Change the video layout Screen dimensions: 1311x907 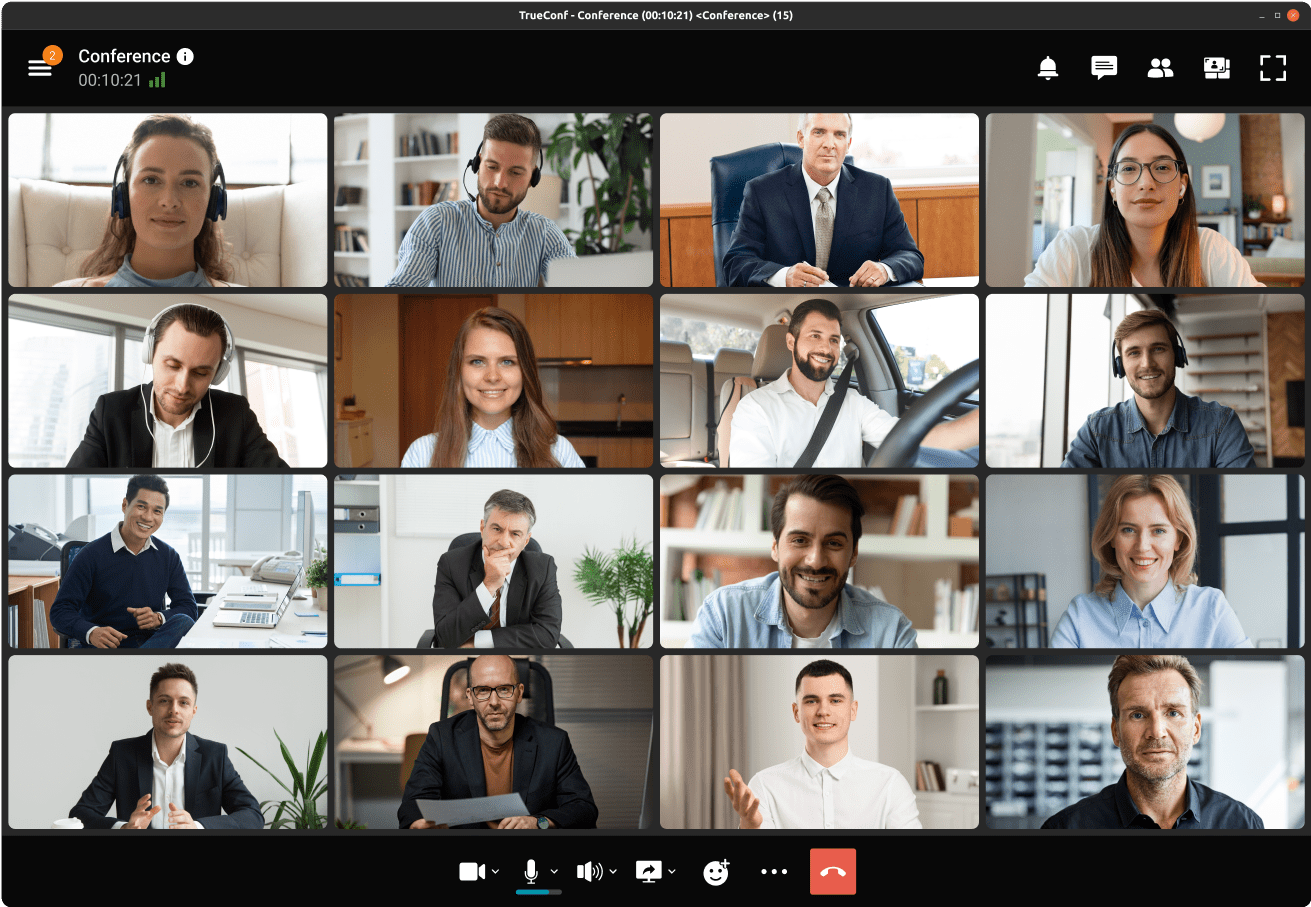pyautogui.click(x=1216, y=67)
